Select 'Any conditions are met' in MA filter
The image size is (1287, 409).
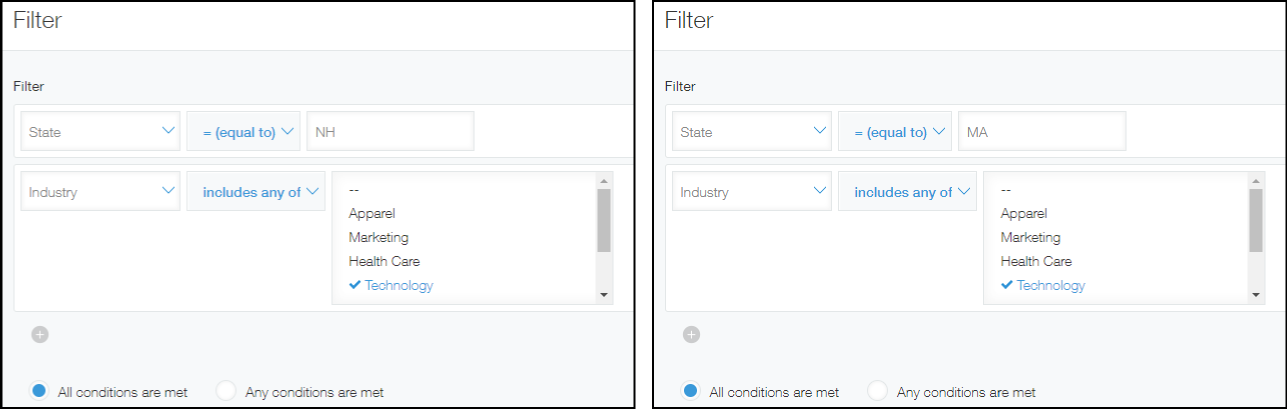click(880, 392)
